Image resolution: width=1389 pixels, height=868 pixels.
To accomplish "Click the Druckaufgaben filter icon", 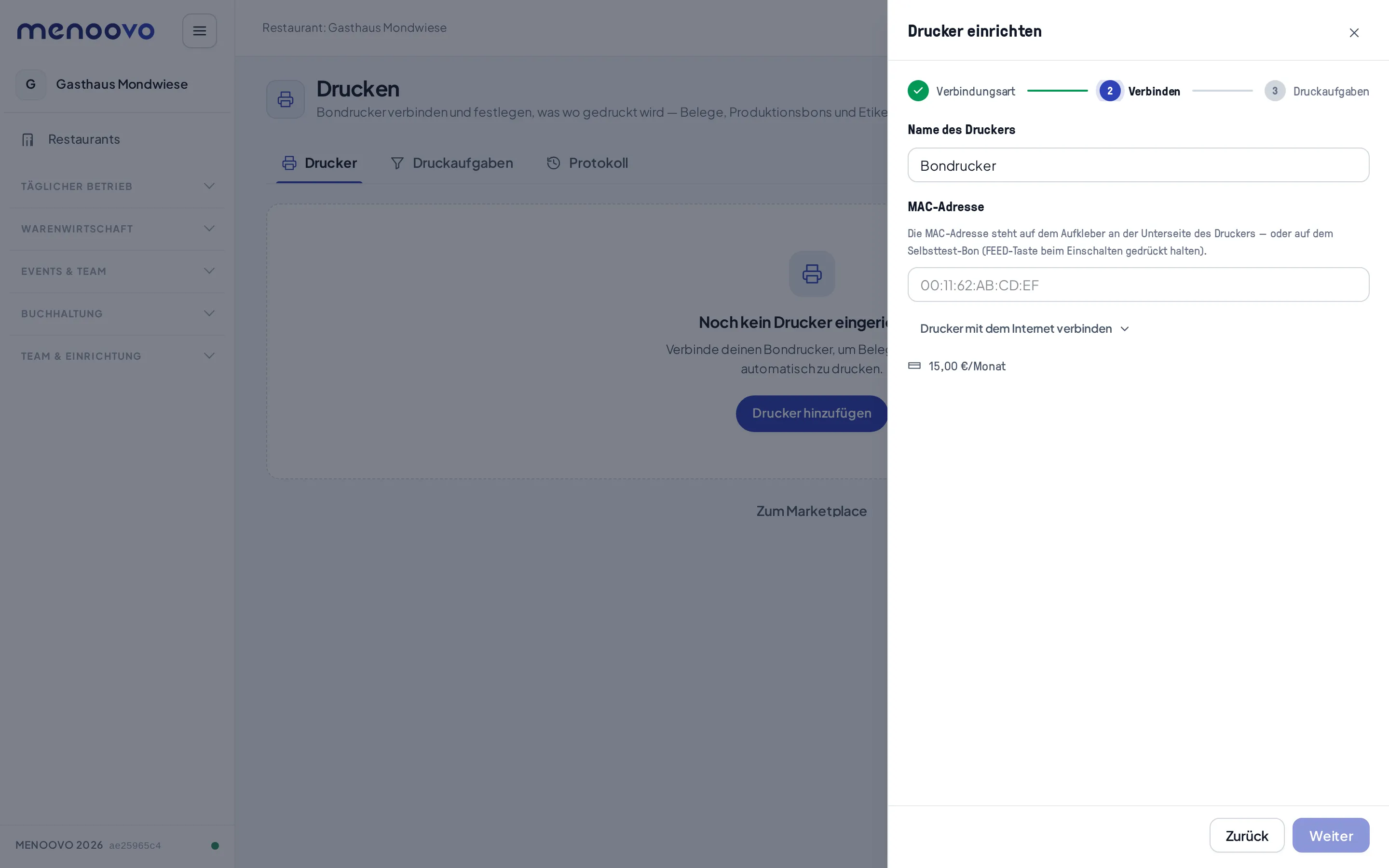I will (396, 163).
